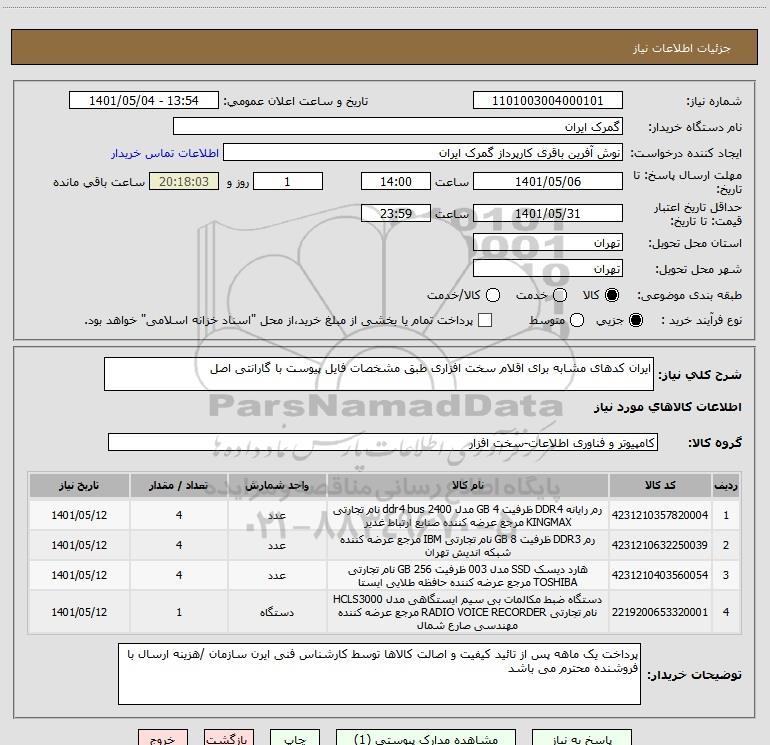Image resolution: width=770 pixels, height=745 pixels.
Task: Click the price validity date 1401/05/31
Action: click(x=548, y=213)
